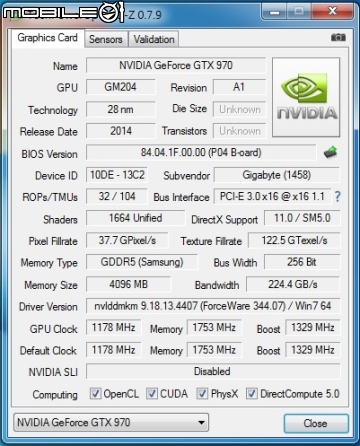Click the Default Clock row Memory 1753 MHz
The image size is (360, 446).
pyautogui.click(x=214, y=350)
